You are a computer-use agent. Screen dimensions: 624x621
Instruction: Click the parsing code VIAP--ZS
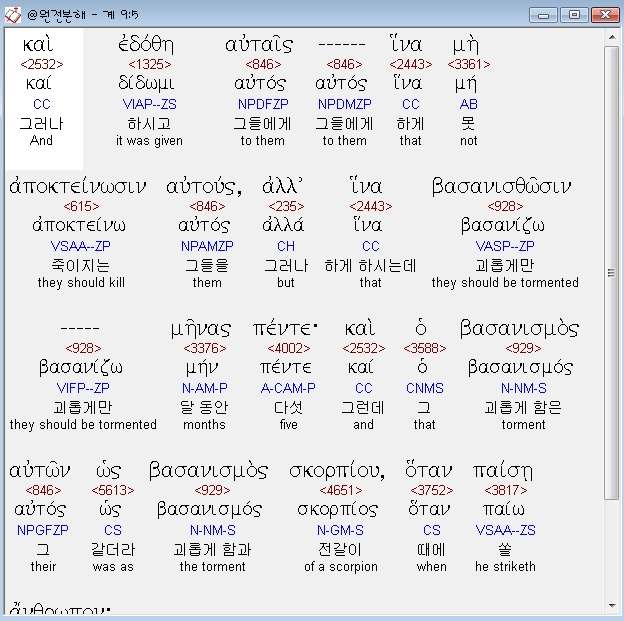pos(150,104)
